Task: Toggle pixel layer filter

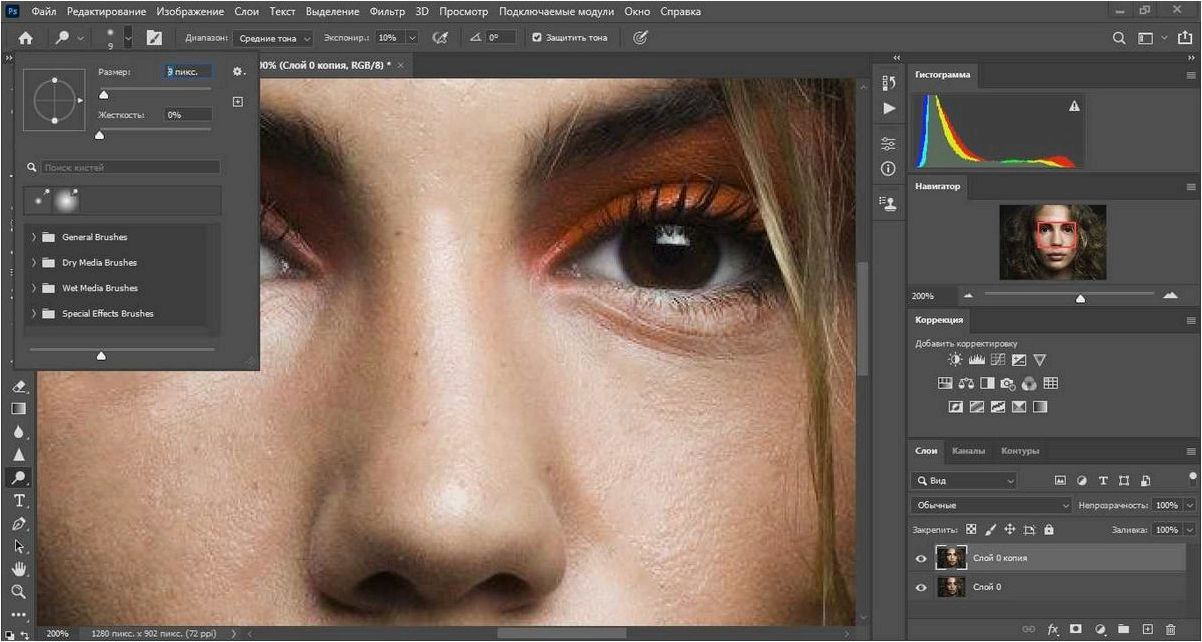Action: (x=1060, y=481)
